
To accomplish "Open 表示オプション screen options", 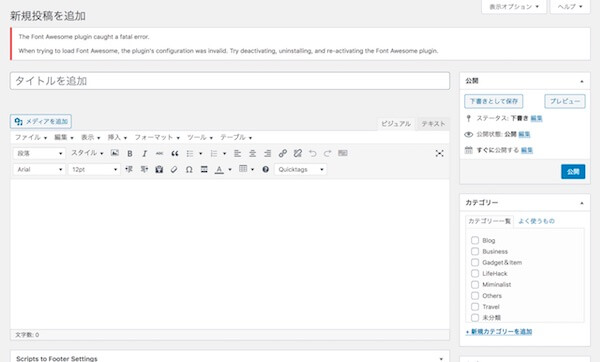I will pos(514,7).
